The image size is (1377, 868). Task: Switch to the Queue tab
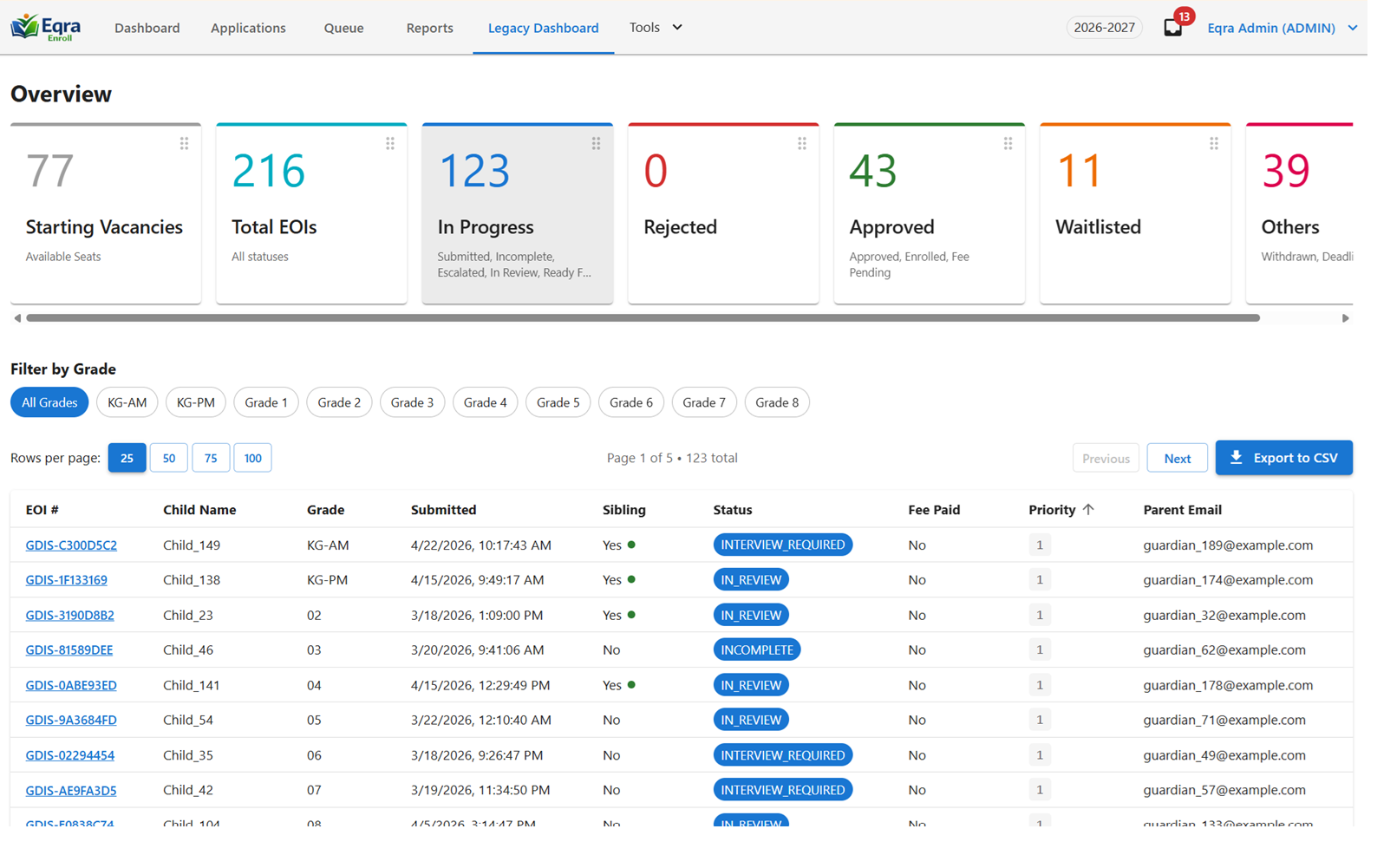tap(344, 28)
